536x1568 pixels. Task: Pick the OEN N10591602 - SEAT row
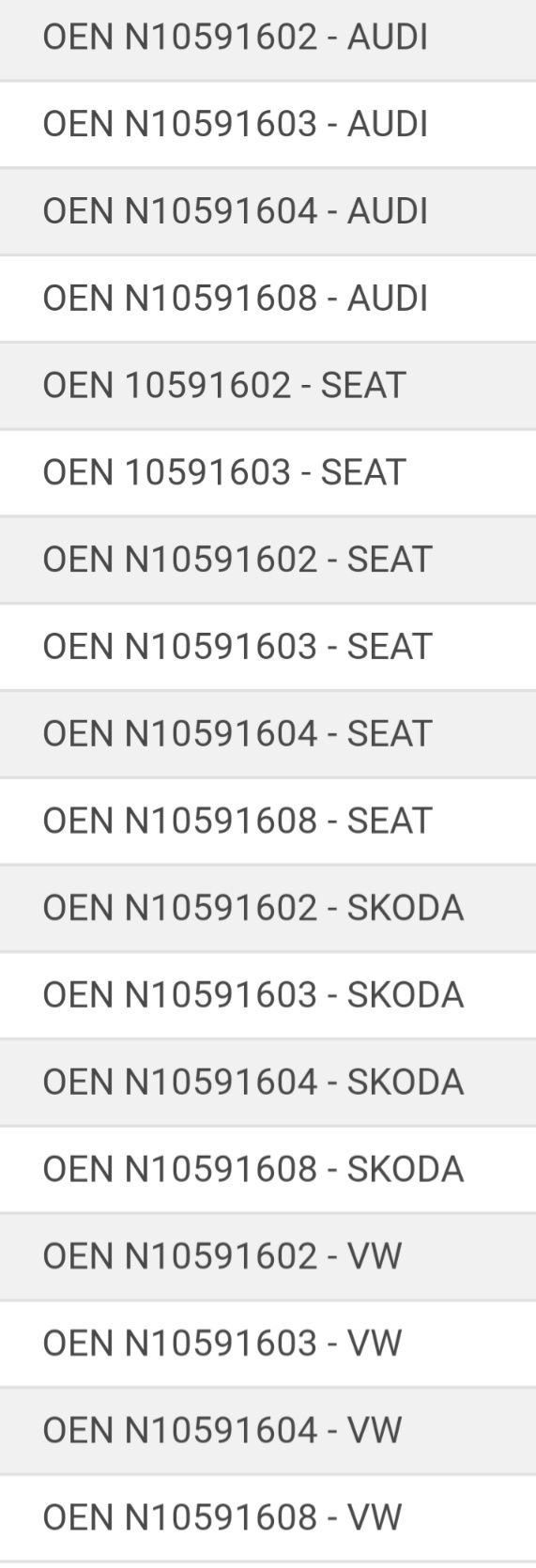click(268, 560)
